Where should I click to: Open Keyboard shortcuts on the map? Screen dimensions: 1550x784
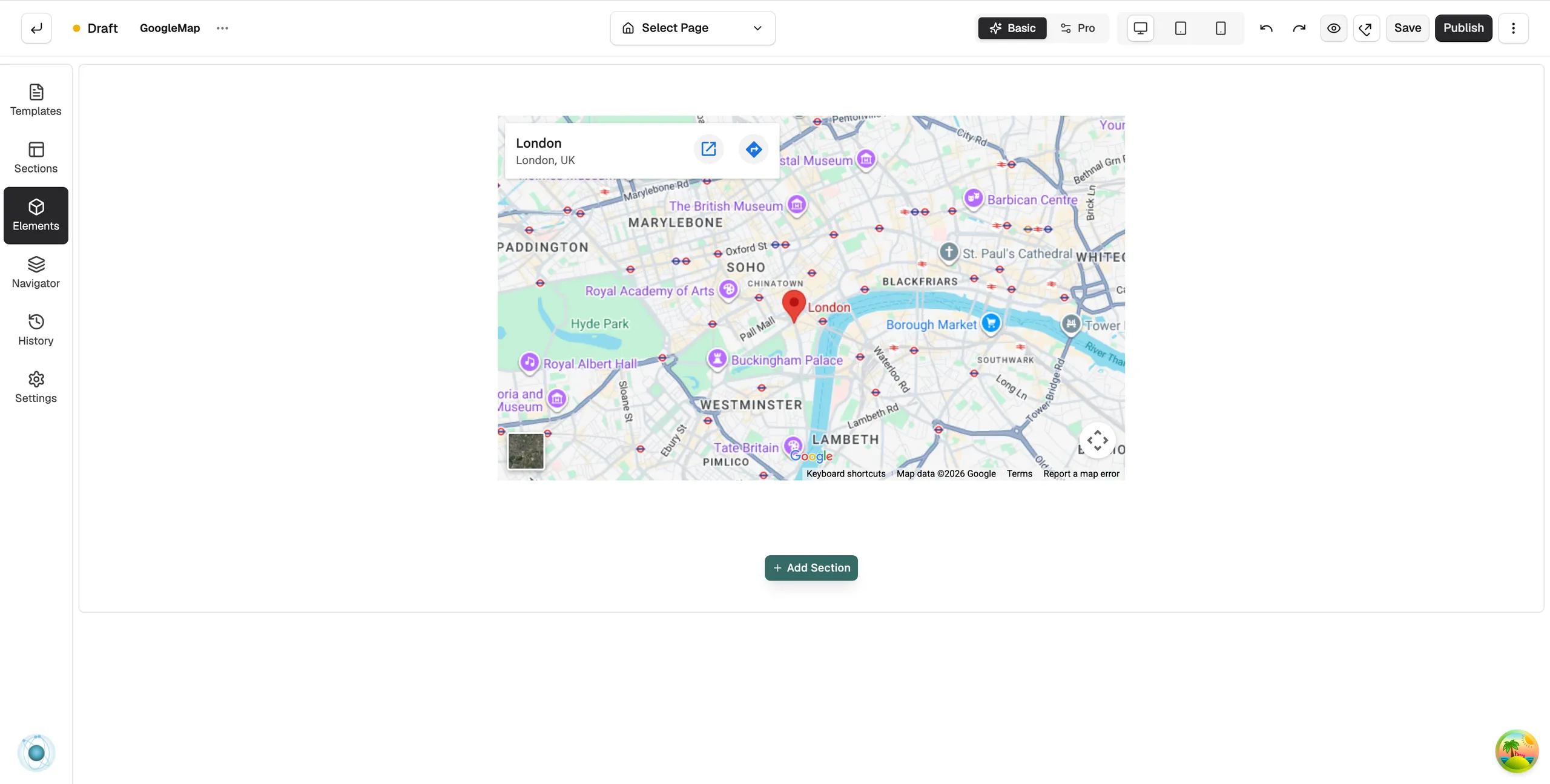(x=846, y=473)
